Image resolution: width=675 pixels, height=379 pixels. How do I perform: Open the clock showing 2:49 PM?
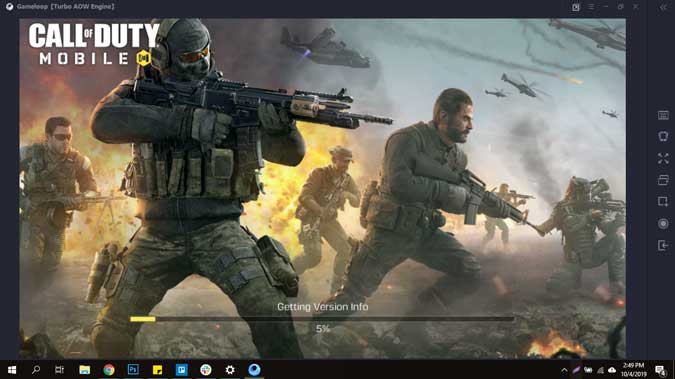coord(634,370)
